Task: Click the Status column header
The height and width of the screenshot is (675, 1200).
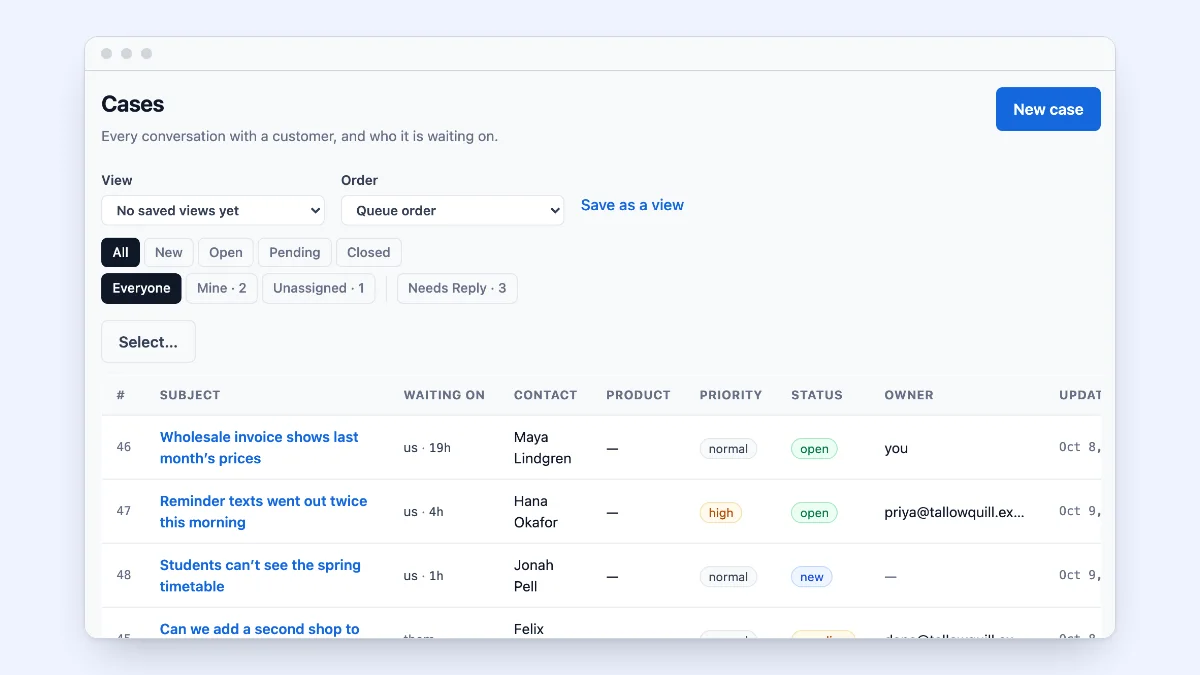Action: tap(817, 395)
